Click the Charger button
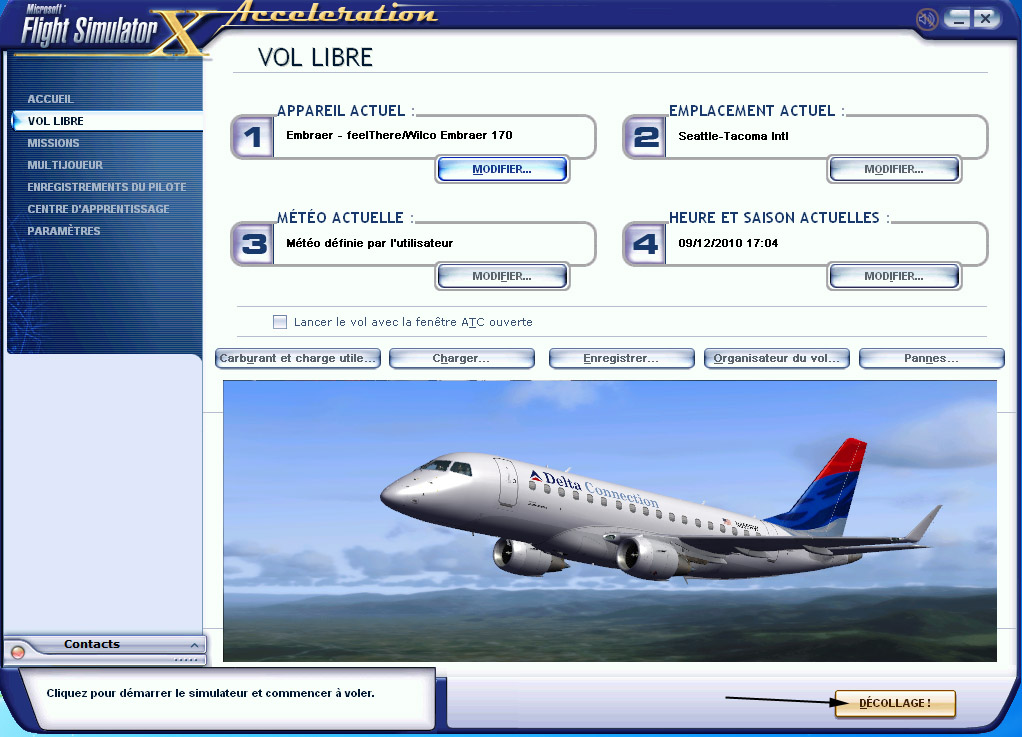1022x737 pixels. coord(461,358)
